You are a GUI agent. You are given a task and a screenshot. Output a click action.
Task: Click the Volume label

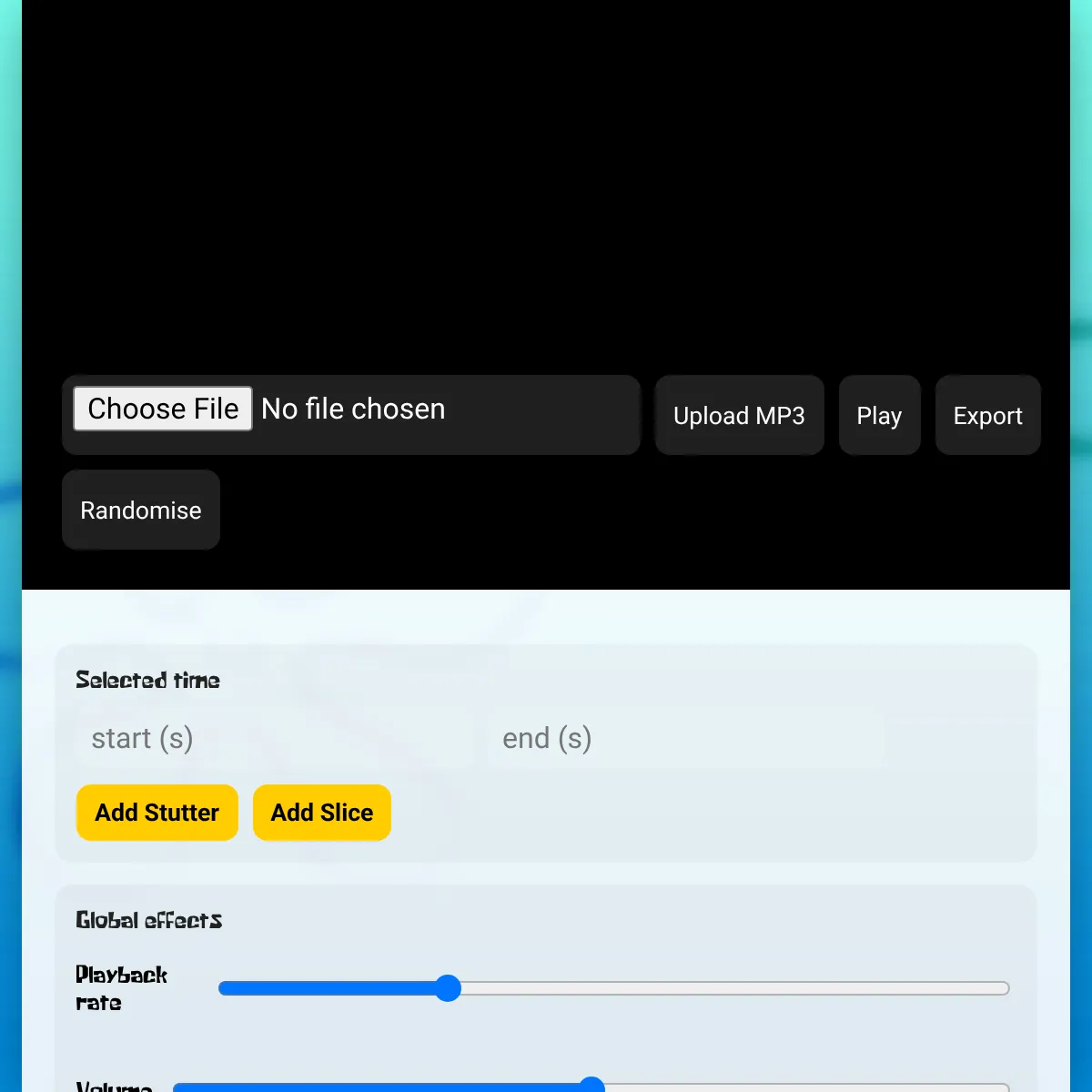(x=114, y=1087)
